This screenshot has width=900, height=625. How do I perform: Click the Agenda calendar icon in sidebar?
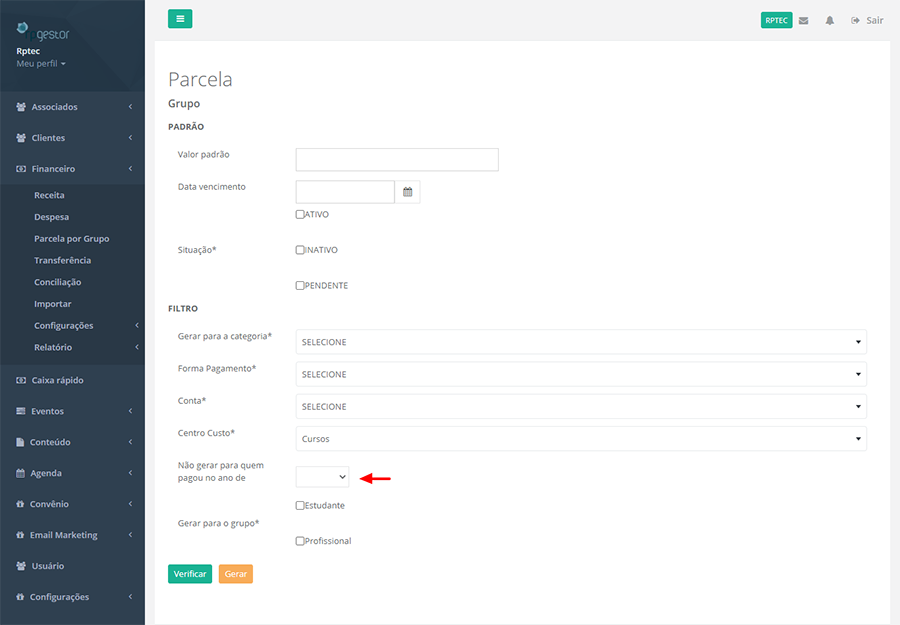click(x=21, y=473)
